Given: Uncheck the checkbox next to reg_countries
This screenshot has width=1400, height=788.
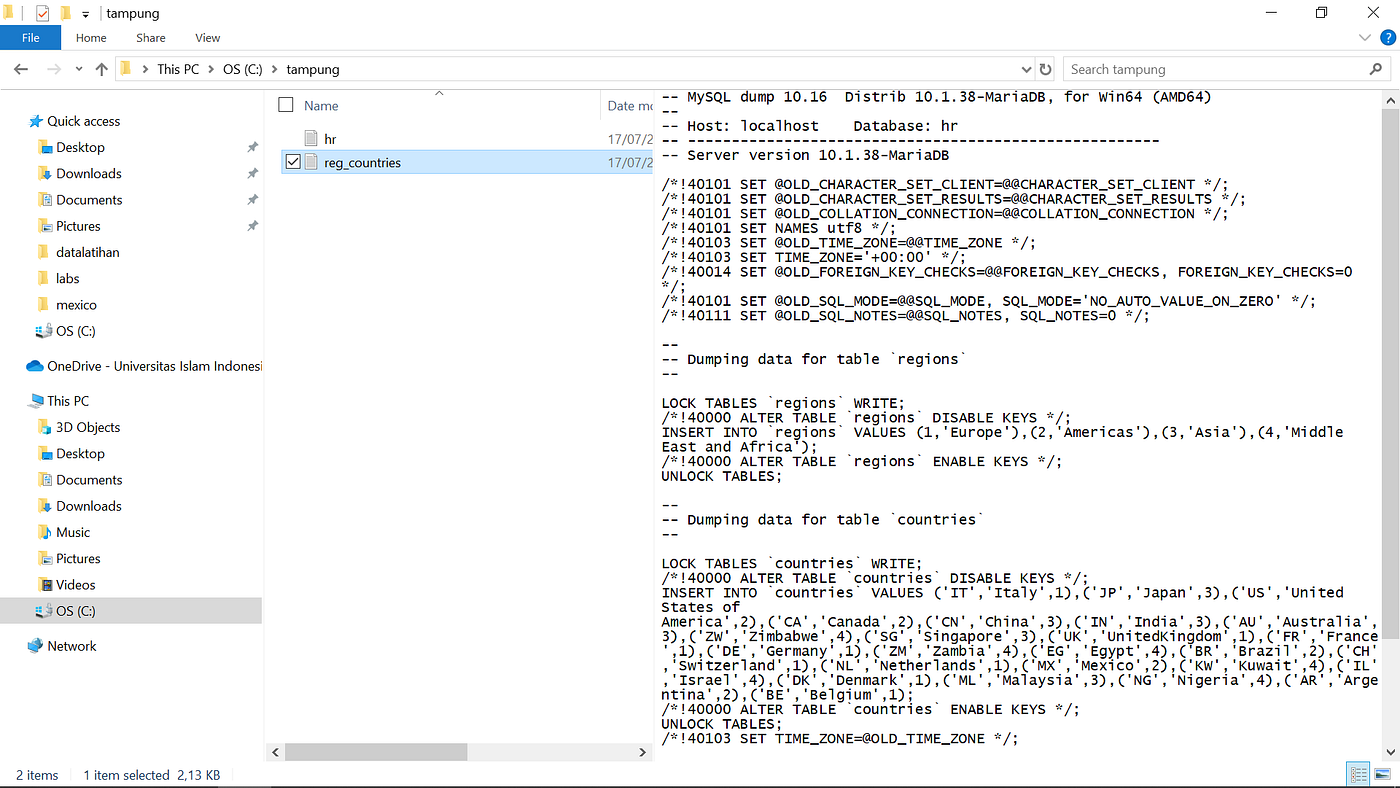Looking at the screenshot, I should click(x=293, y=162).
